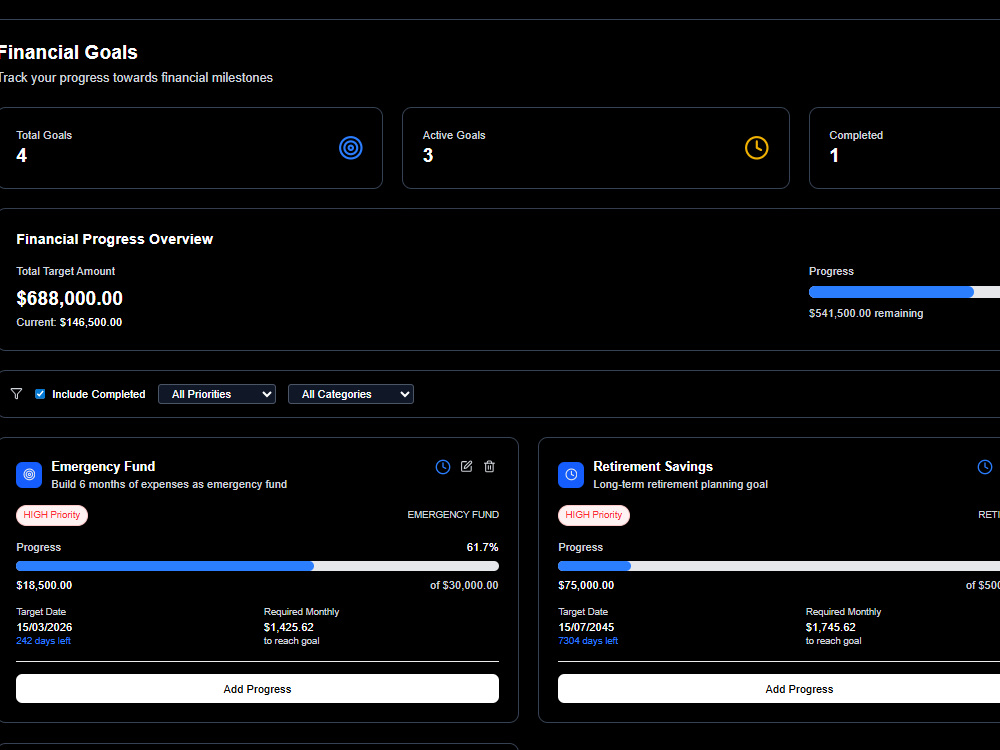Click the Financial Goals page heading
The image size is (1000, 750).
68,52
